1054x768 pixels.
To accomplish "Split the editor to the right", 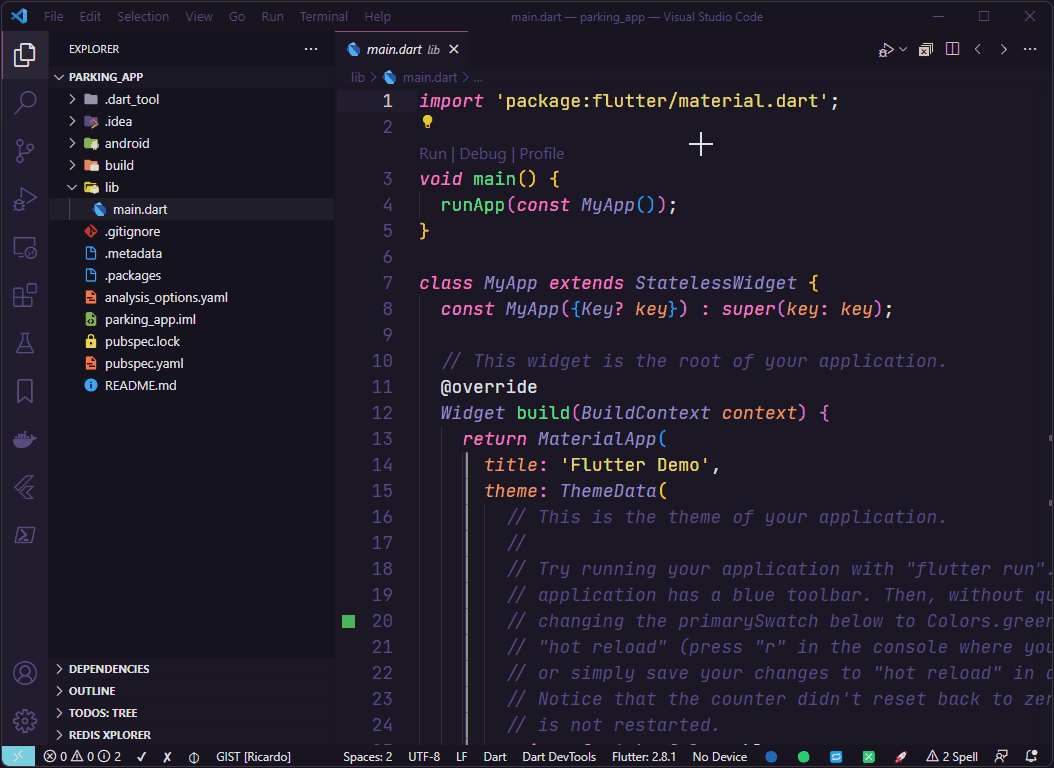I will [952, 49].
